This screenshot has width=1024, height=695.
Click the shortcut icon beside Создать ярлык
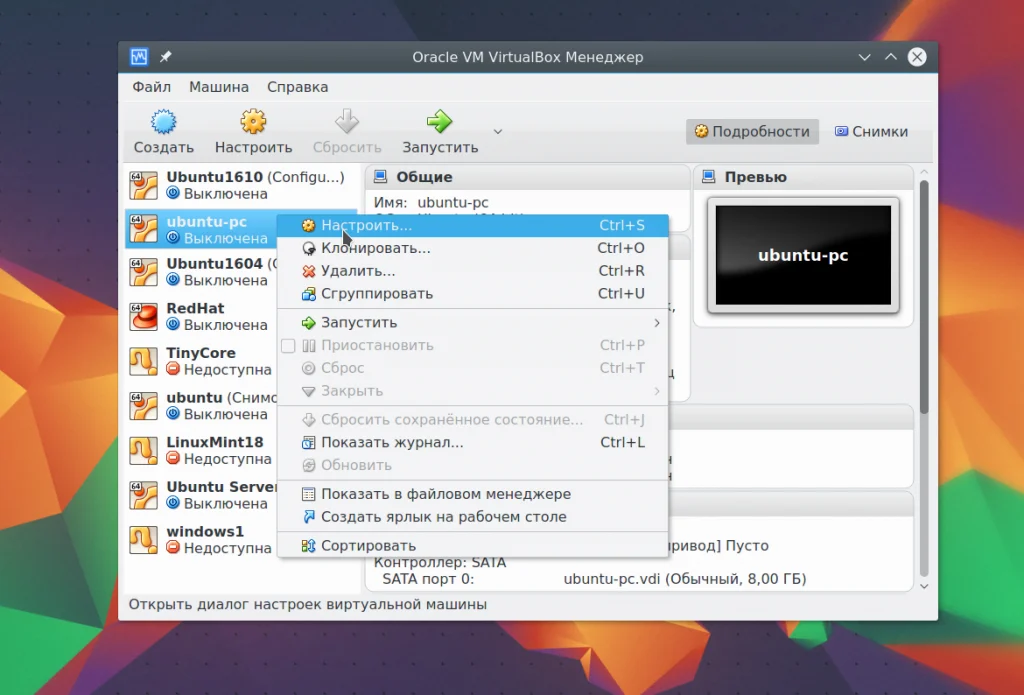tap(308, 517)
